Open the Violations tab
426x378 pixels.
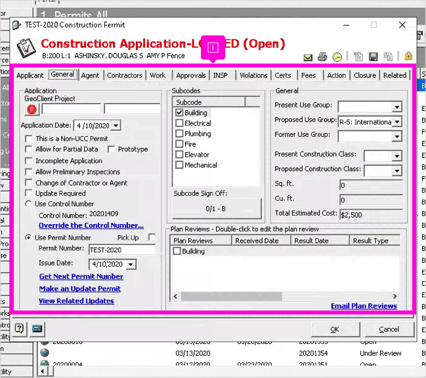point(253,75)
